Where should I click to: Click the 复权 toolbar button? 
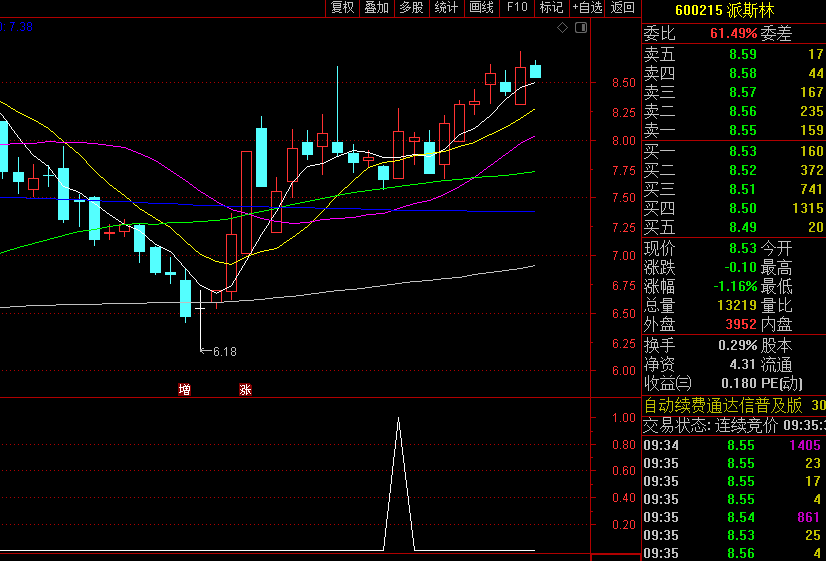click(x=342, y=7)
